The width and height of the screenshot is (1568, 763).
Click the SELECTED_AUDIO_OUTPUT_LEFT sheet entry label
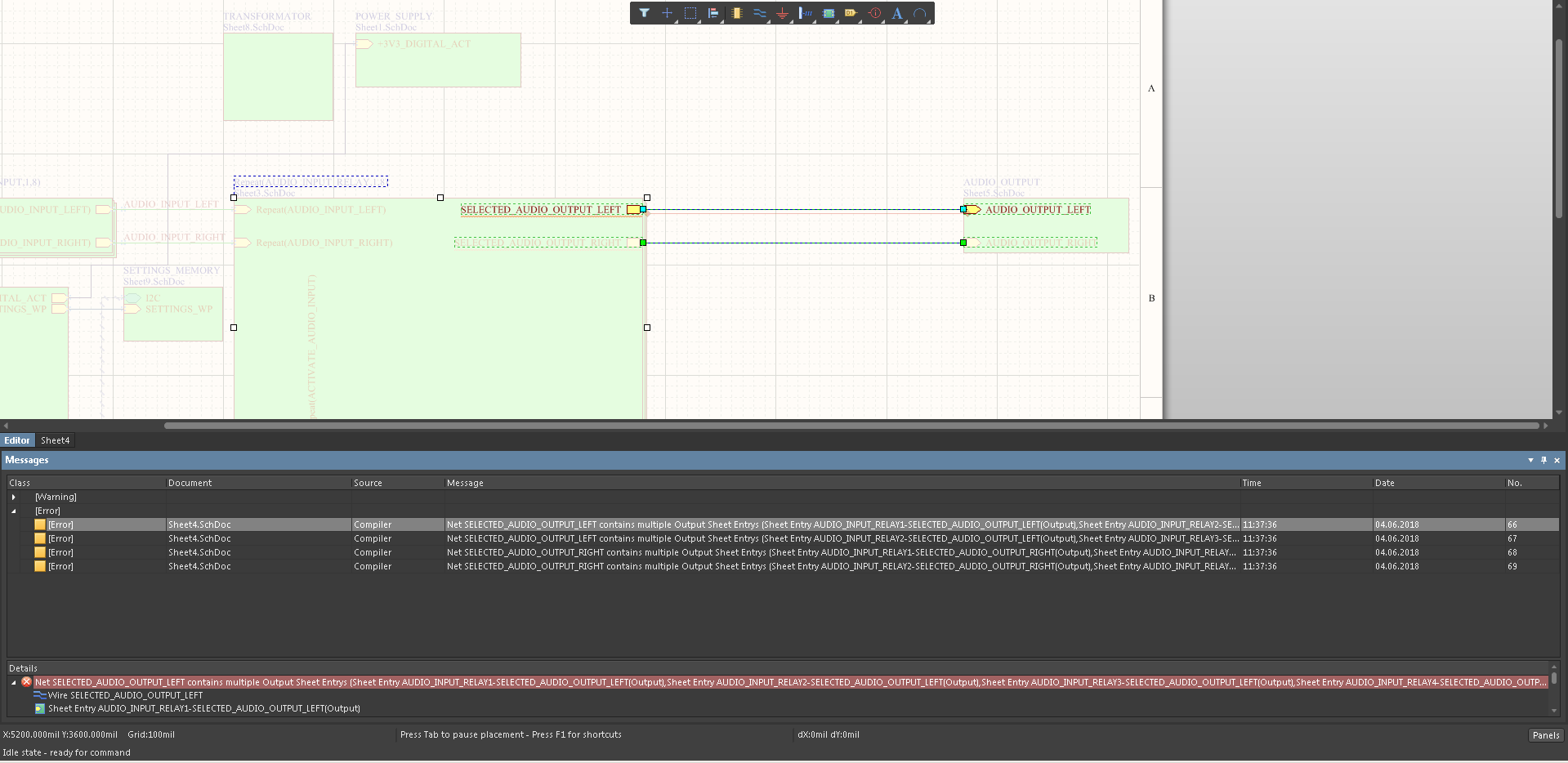541,210
